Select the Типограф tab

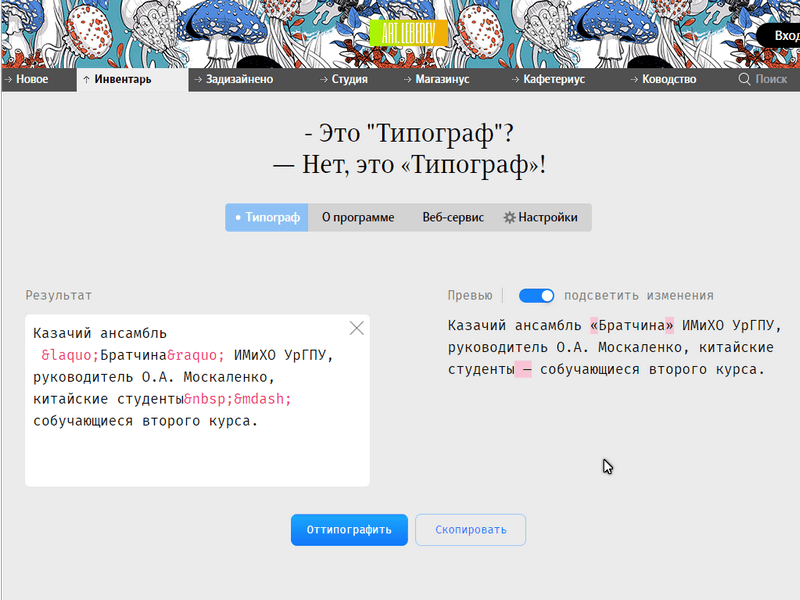point(267,217)
